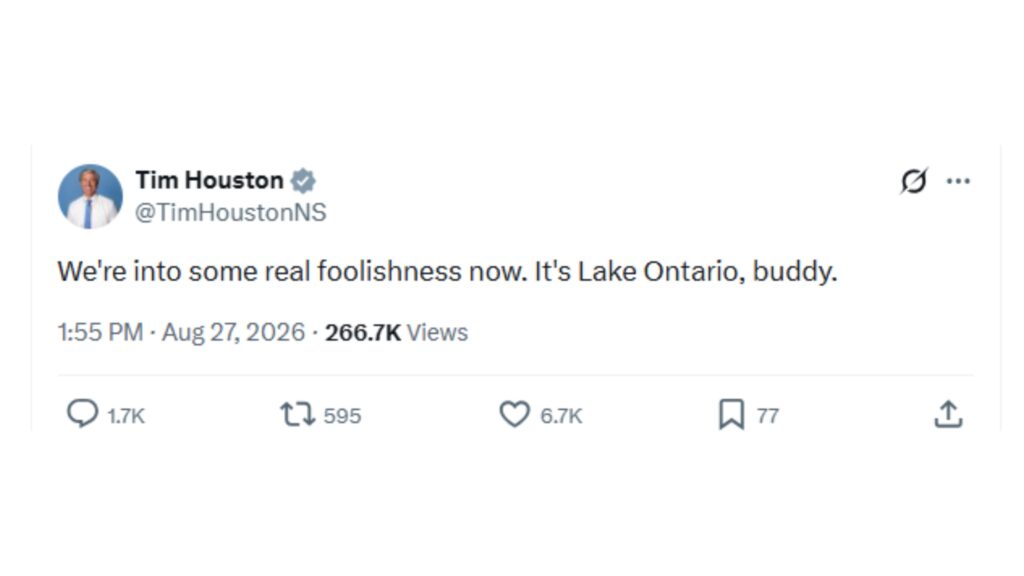Click the 1:55 PM timestamp

click(101, 332)
